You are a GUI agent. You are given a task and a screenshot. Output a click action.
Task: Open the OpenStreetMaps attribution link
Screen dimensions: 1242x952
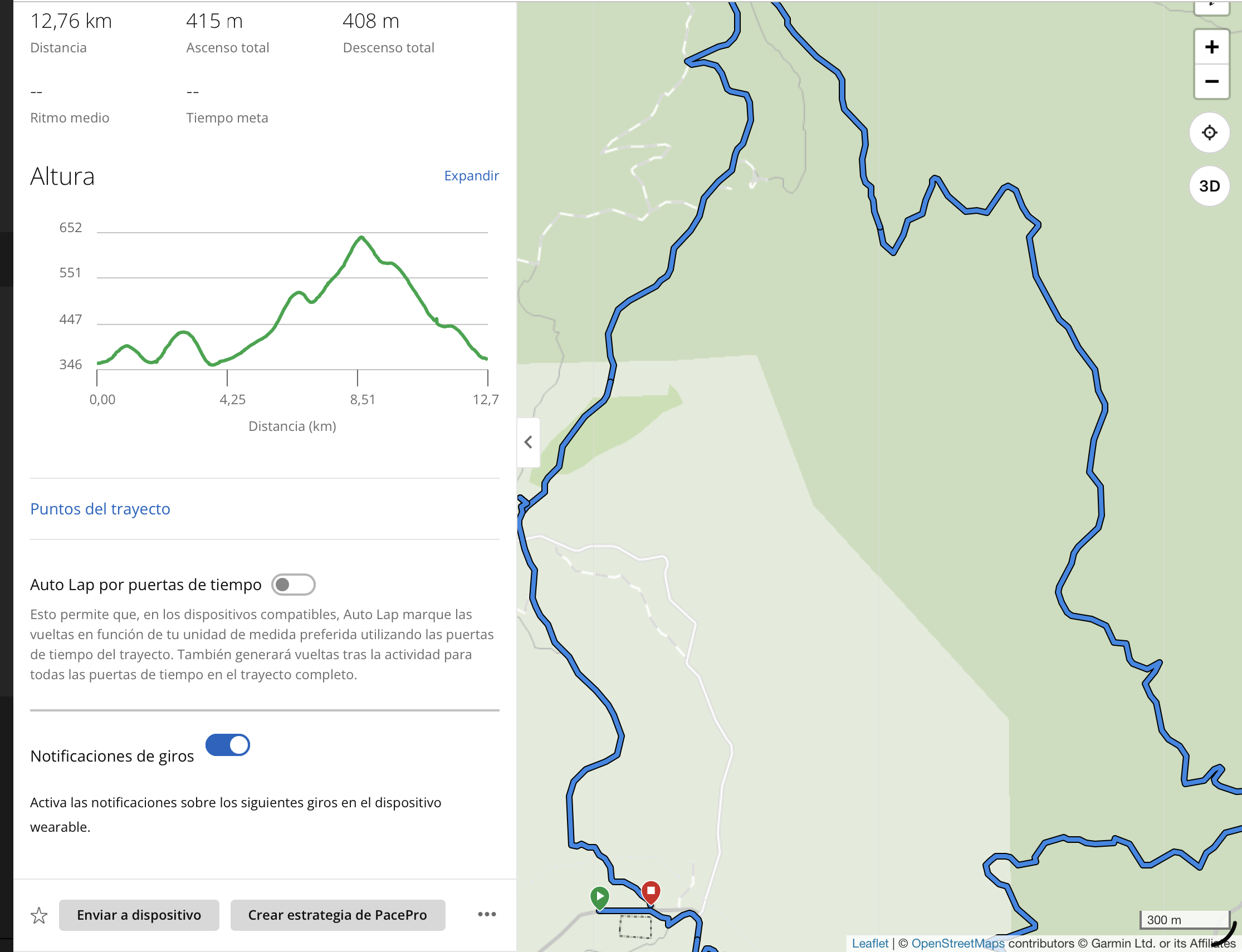[x=957, y=943]
